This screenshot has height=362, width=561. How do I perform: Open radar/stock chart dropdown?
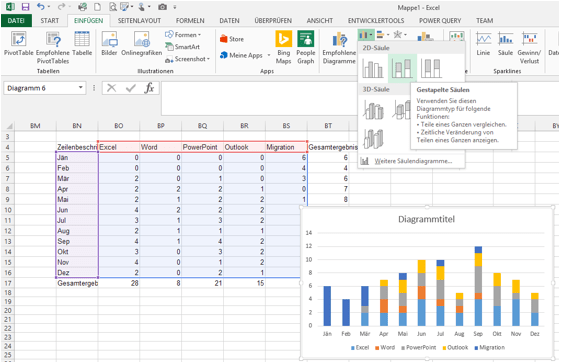point(400,35)
